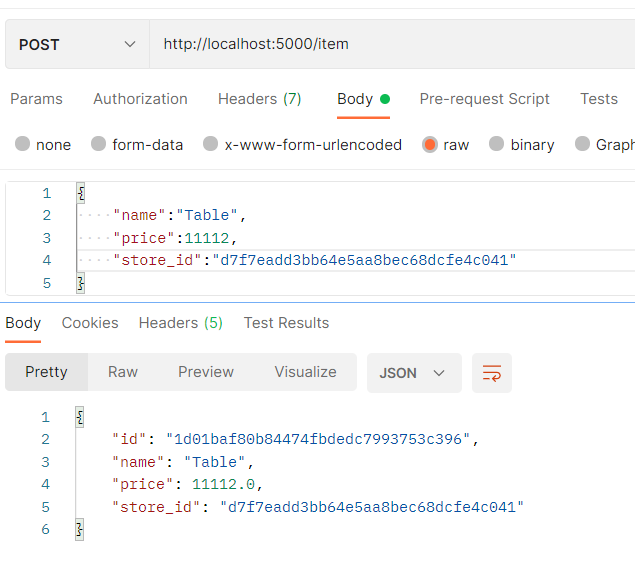Select the none body type
This screenshot has height=569, width=635.
[43, 145]
